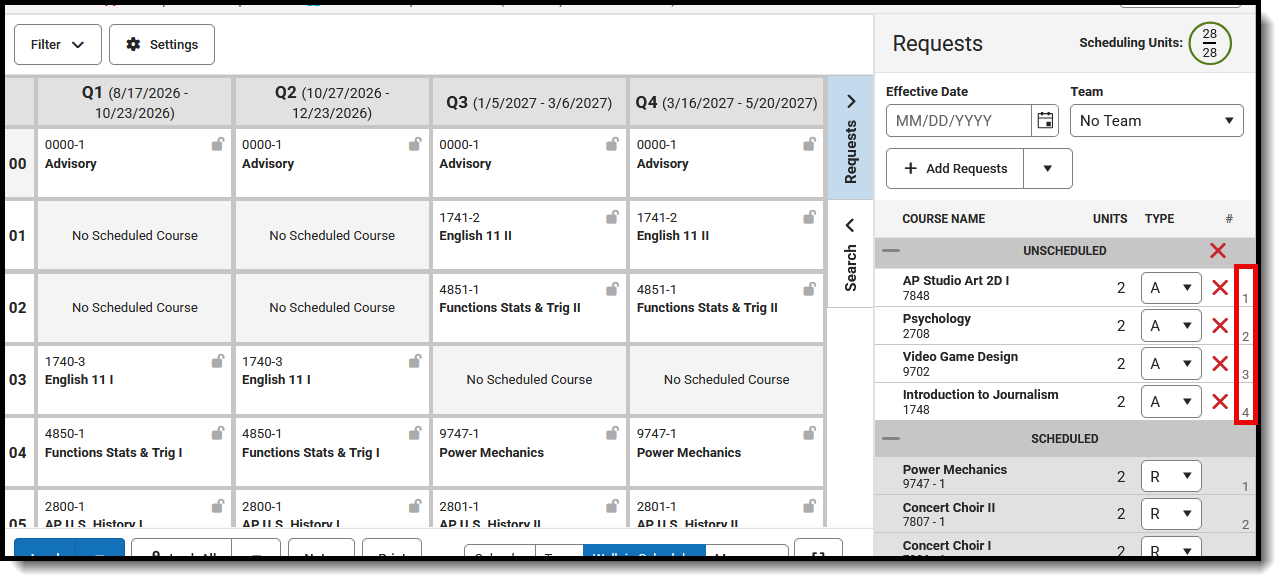Click the Q1 column header

(135, 102)
